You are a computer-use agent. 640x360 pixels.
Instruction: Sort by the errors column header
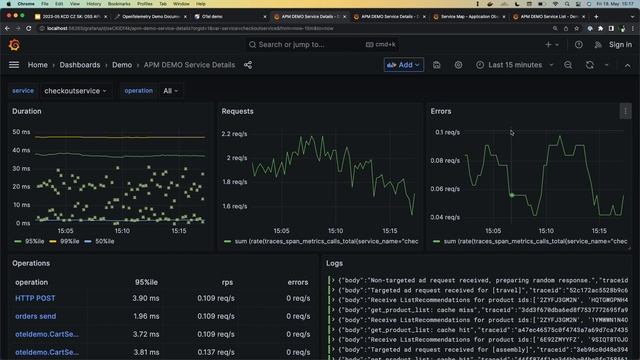coord(298,282)
